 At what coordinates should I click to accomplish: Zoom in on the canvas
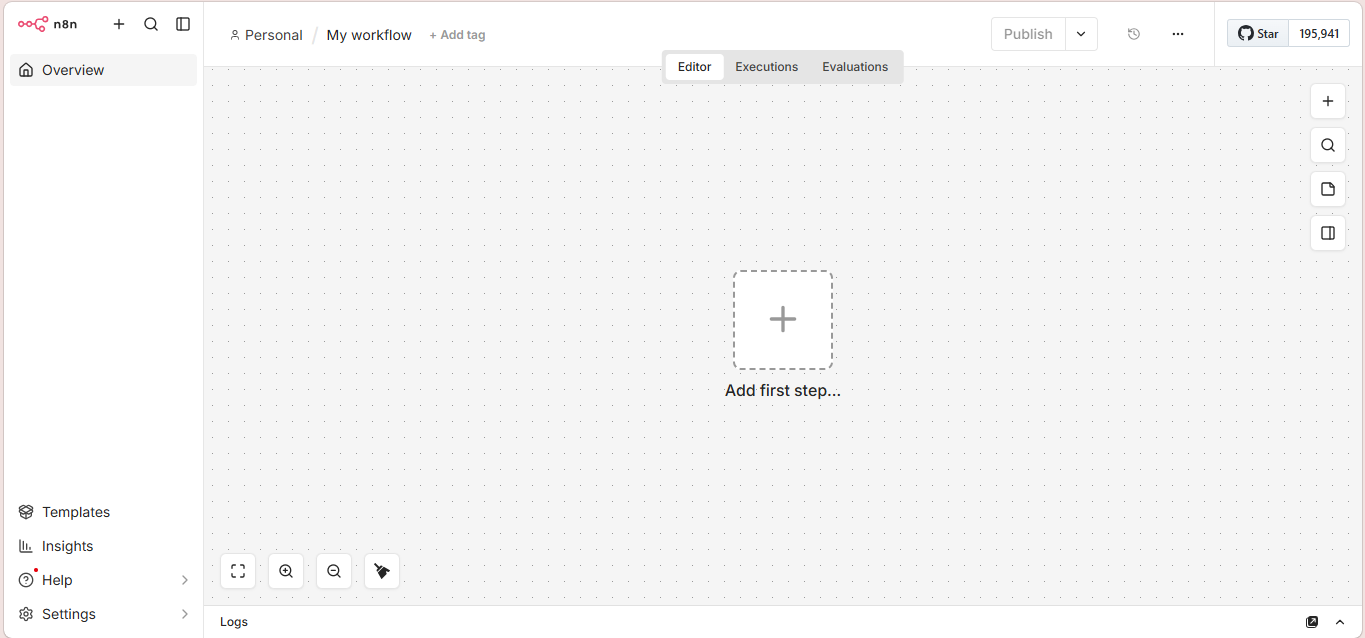point(286,571)
